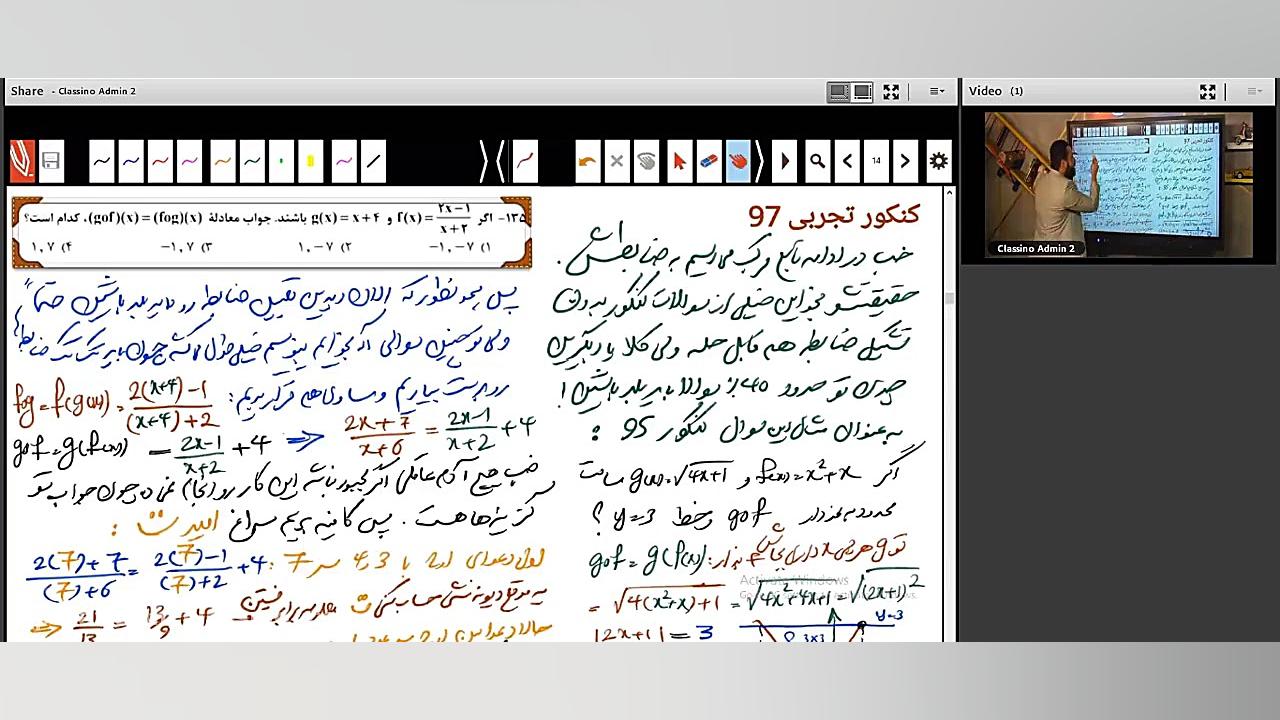
Task: Click the Video pod title
Action: click(x=985, y=91)
